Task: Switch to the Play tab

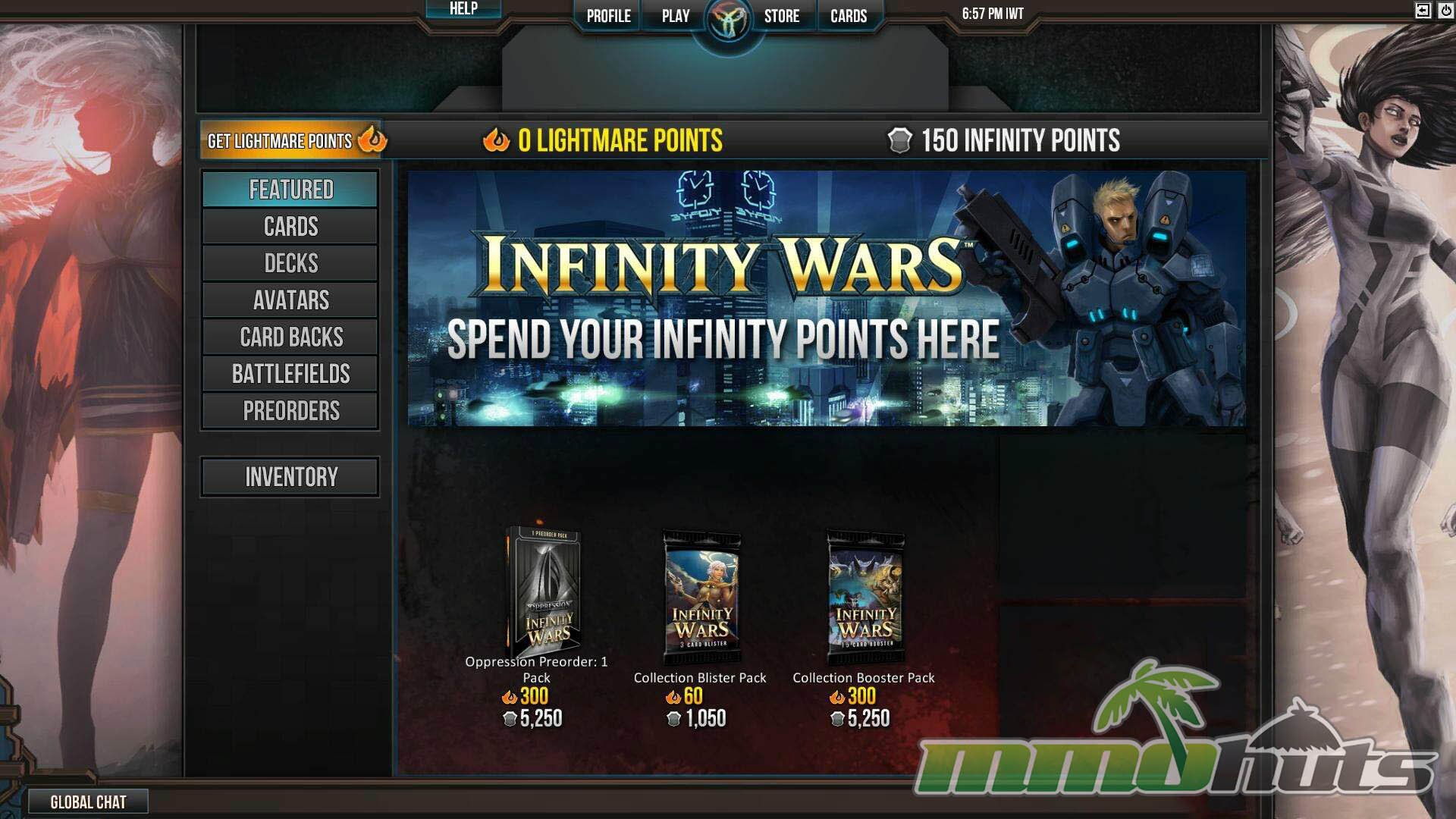Action: coord(676,16)
